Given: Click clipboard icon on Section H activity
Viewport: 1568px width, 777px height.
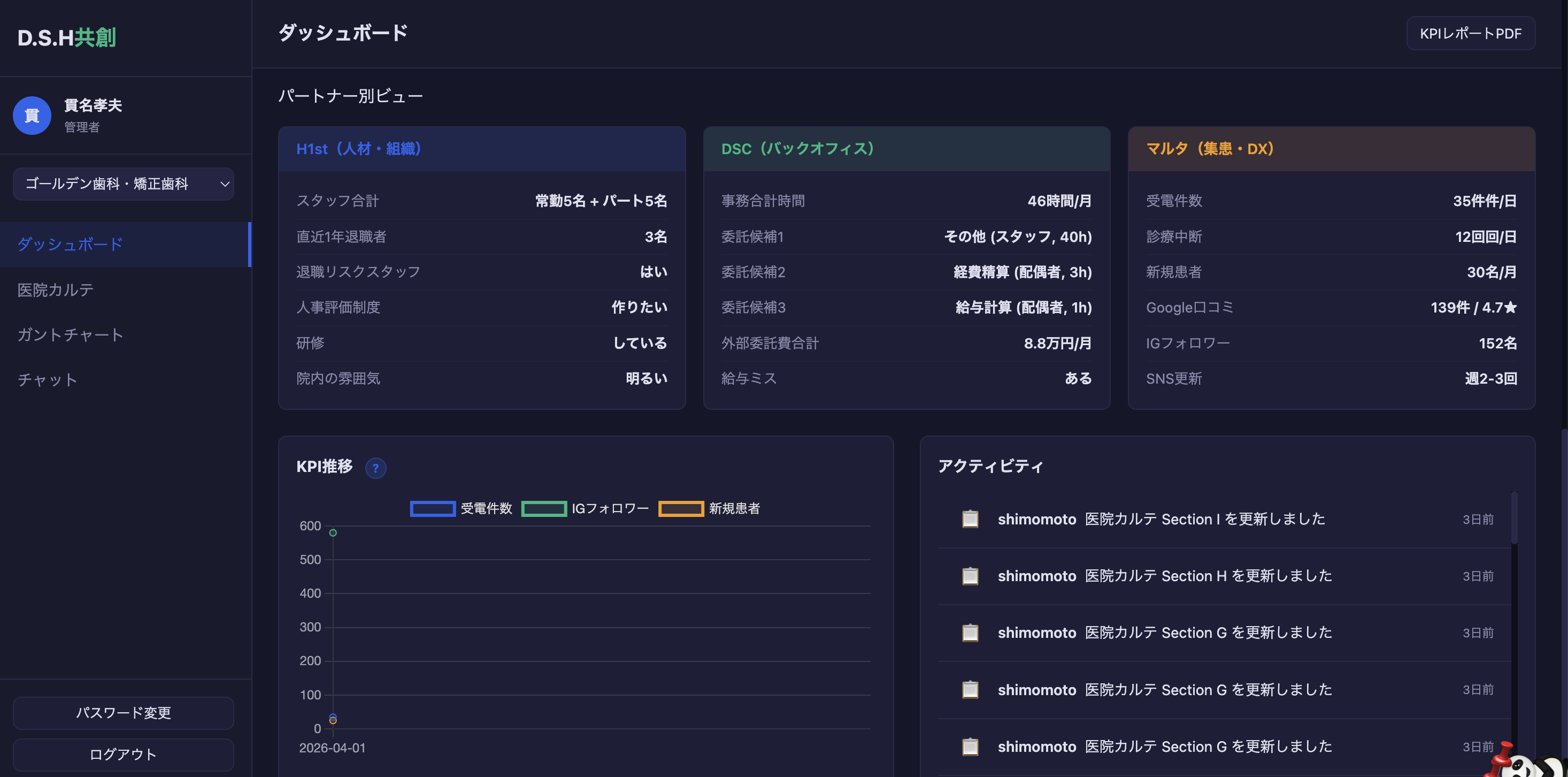Looking at the screenshot, I should (x=970, y=575).
